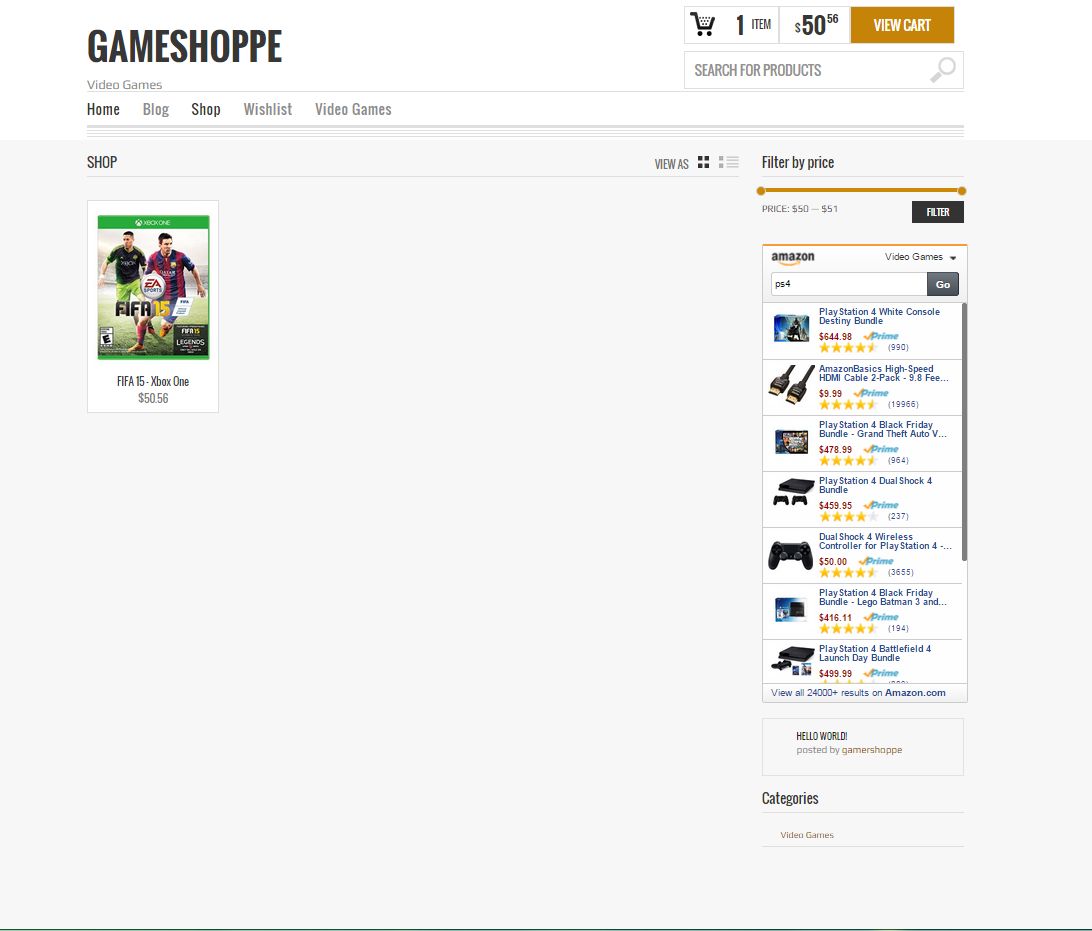Grab the maximum price slider handle
The image size is (1092, 931).
point(962,191)
